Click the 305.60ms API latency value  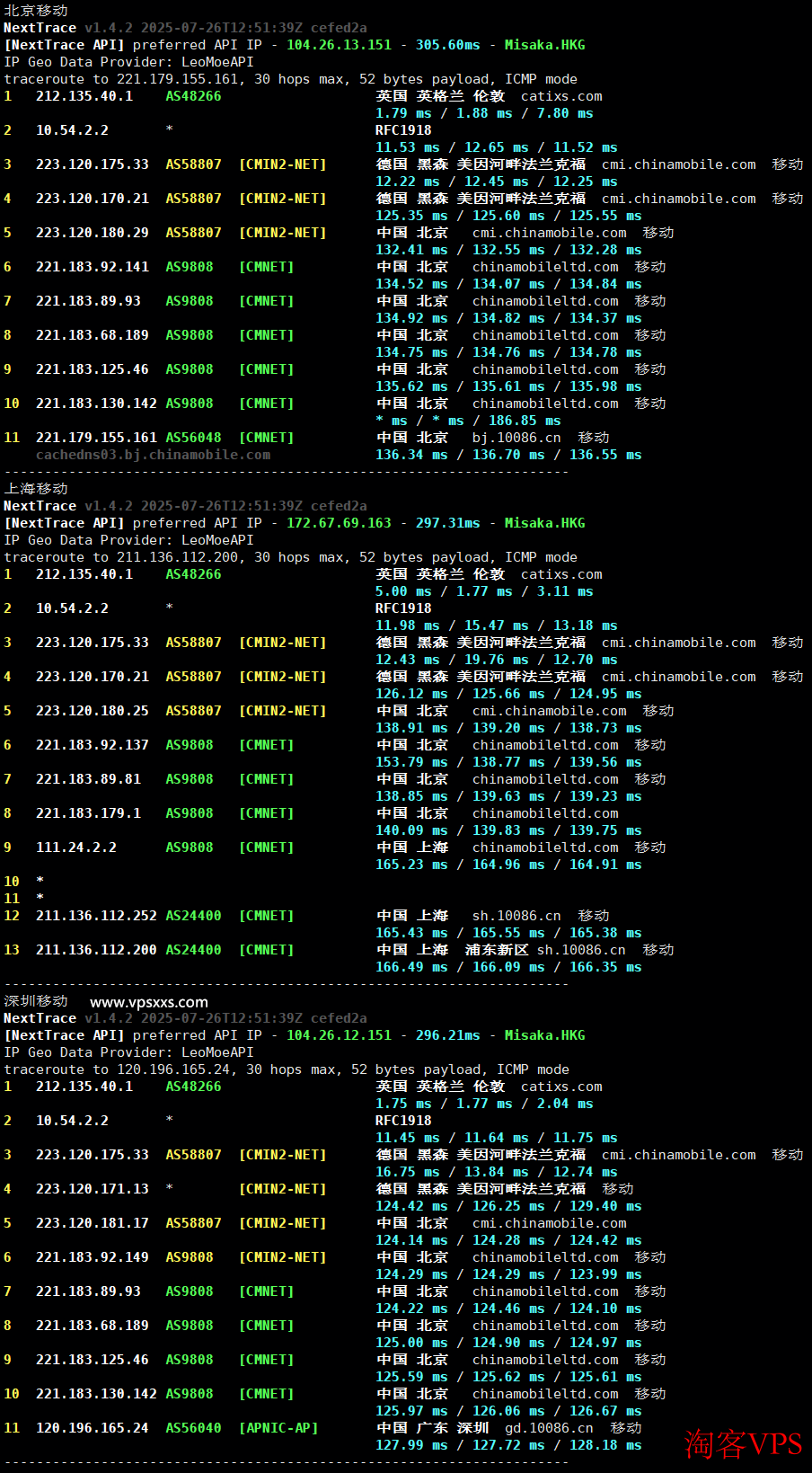tap(447, 45)
